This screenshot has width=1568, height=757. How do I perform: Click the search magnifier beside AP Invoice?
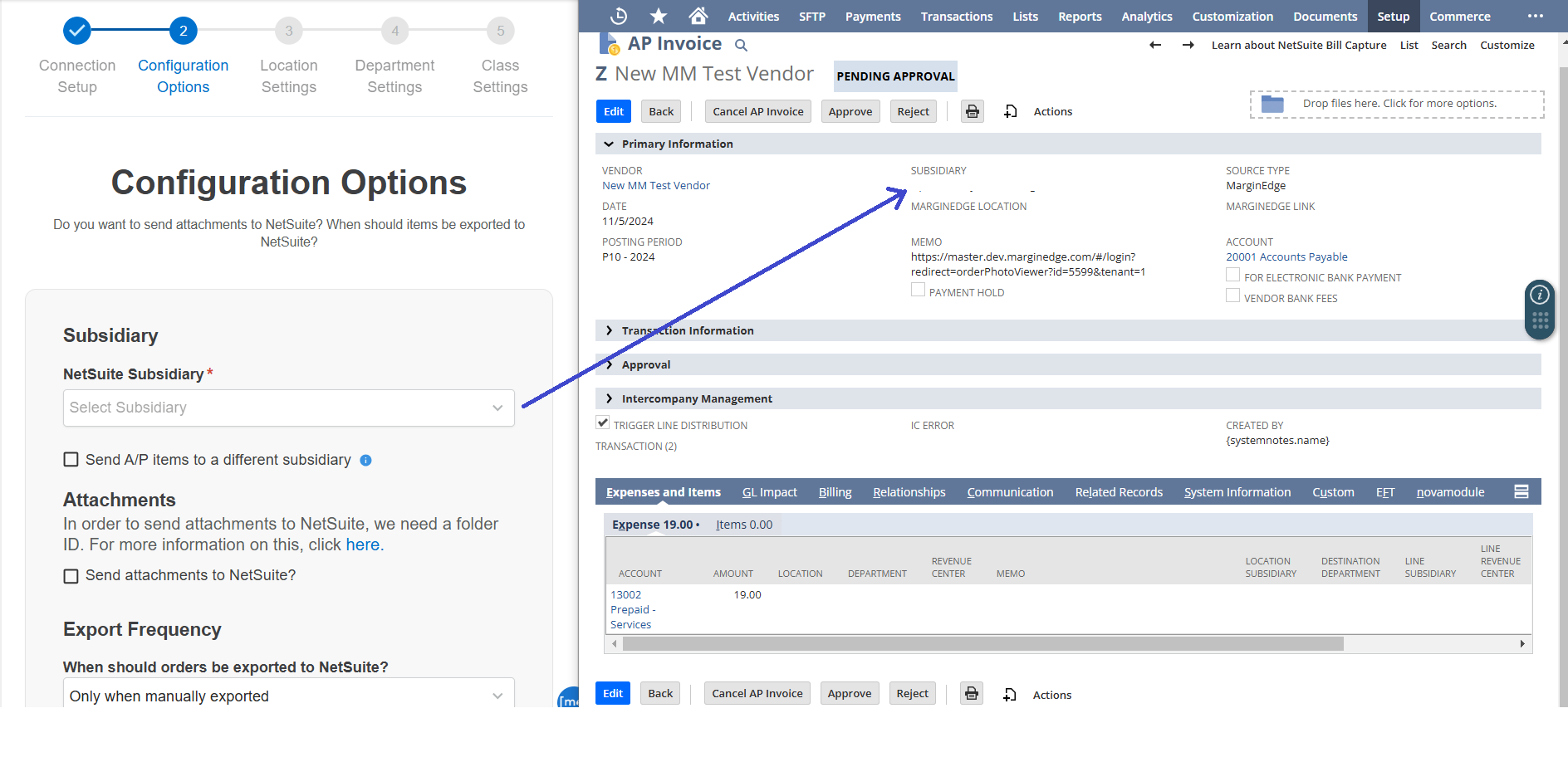coord(741,45)
